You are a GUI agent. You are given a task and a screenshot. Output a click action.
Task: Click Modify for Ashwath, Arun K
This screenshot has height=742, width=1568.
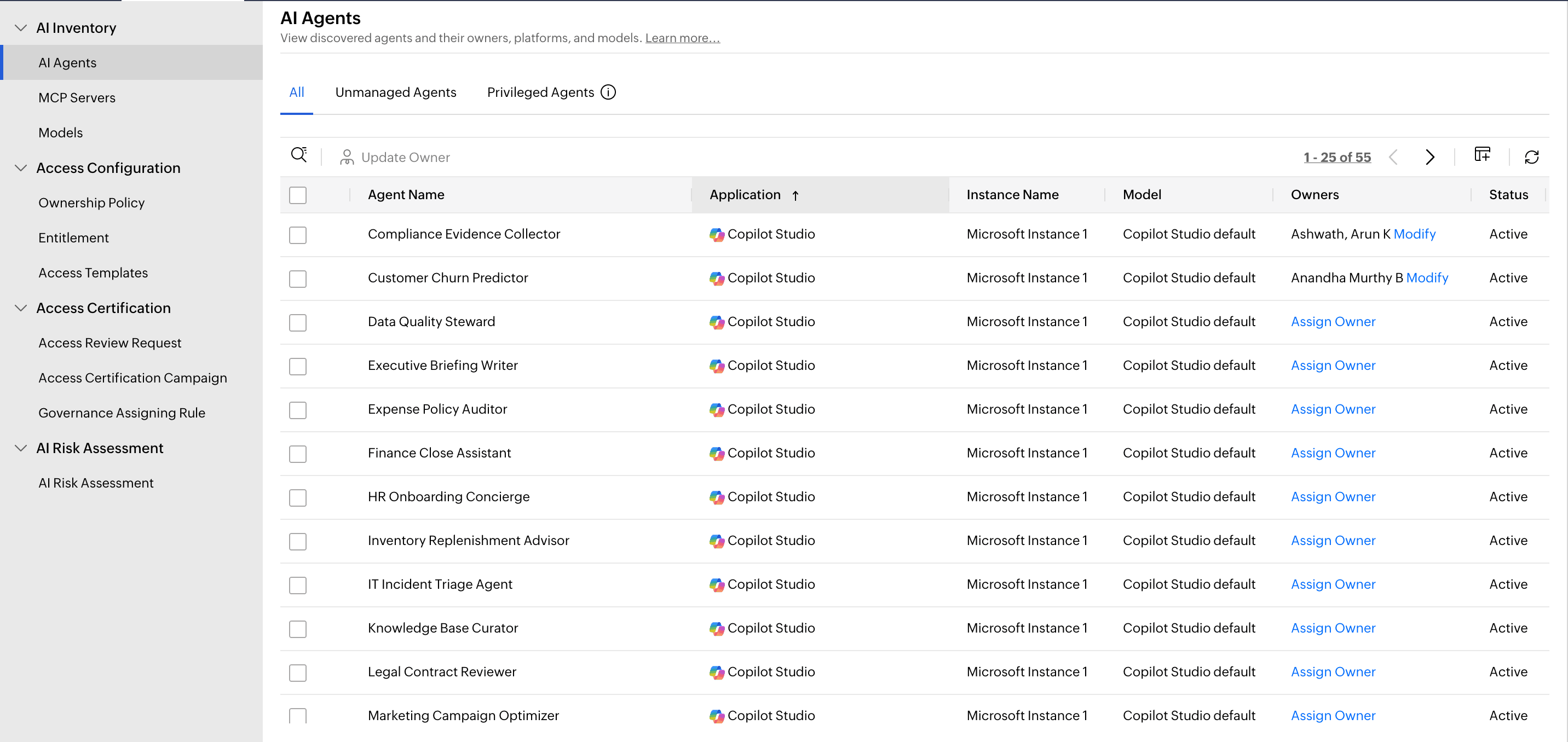click(1414, 234)
